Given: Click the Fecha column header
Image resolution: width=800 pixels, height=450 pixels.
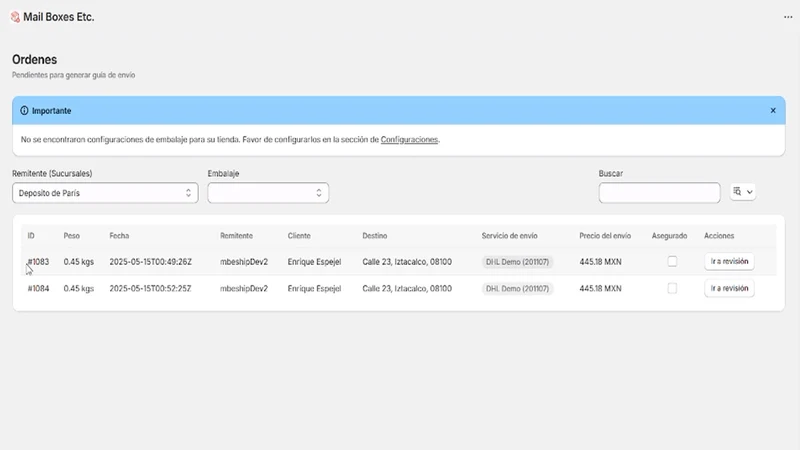Looking at the screenshot, I should point(119,236).
